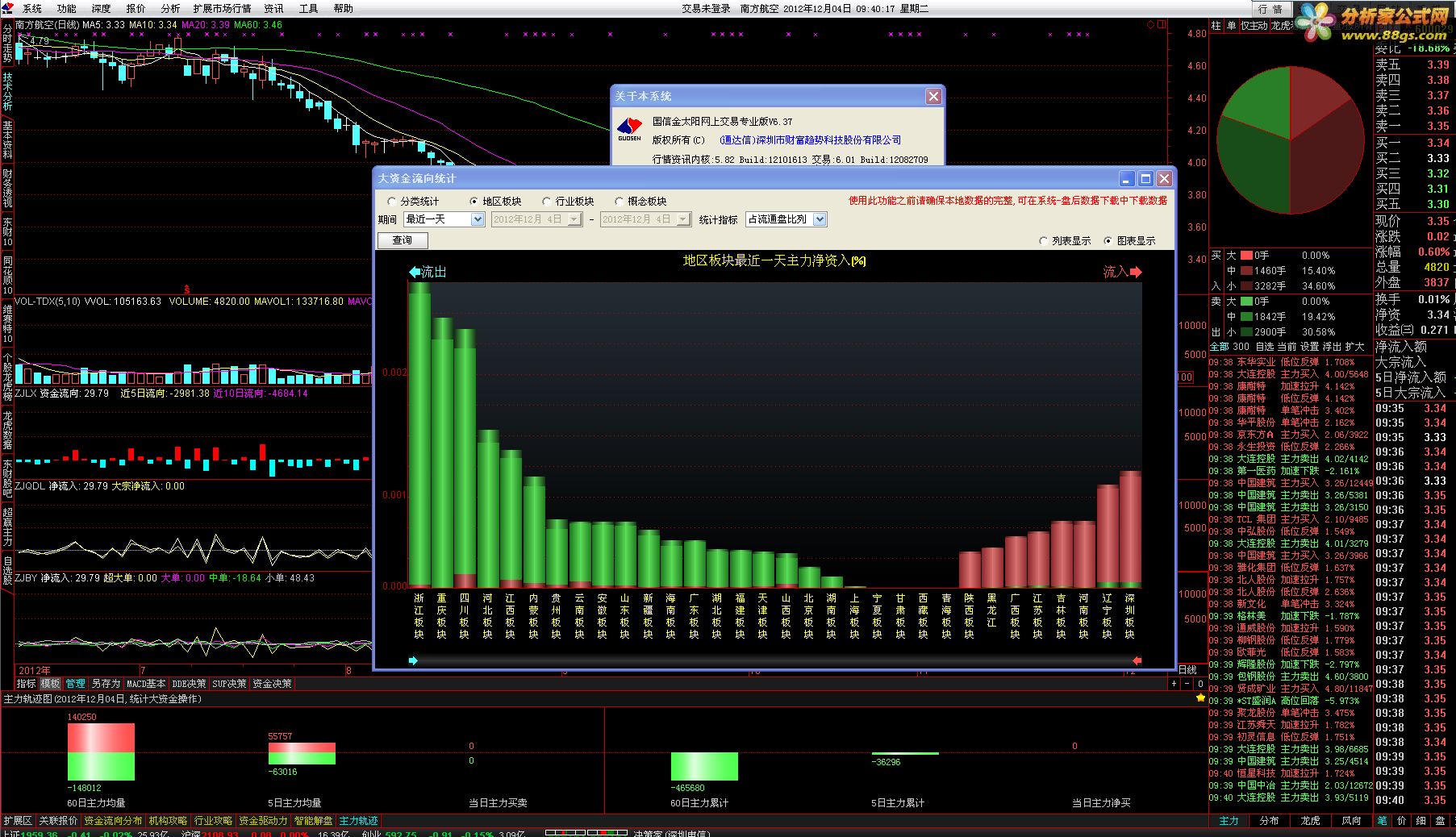Select the 龙虎 tab at bottom right
Screen dimensions: 1456x837
[x=1310, y=820]
